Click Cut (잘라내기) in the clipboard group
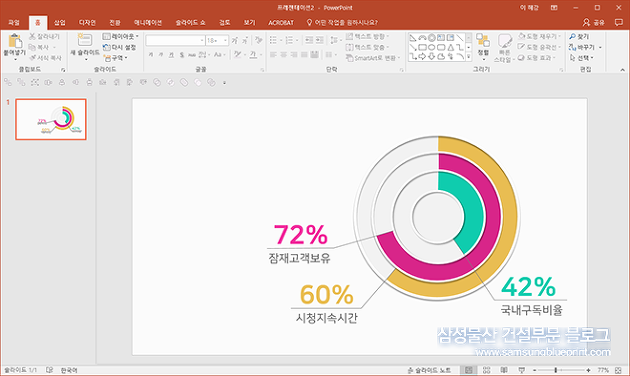This screenshot has width=630, height=376. pos(45,37)
